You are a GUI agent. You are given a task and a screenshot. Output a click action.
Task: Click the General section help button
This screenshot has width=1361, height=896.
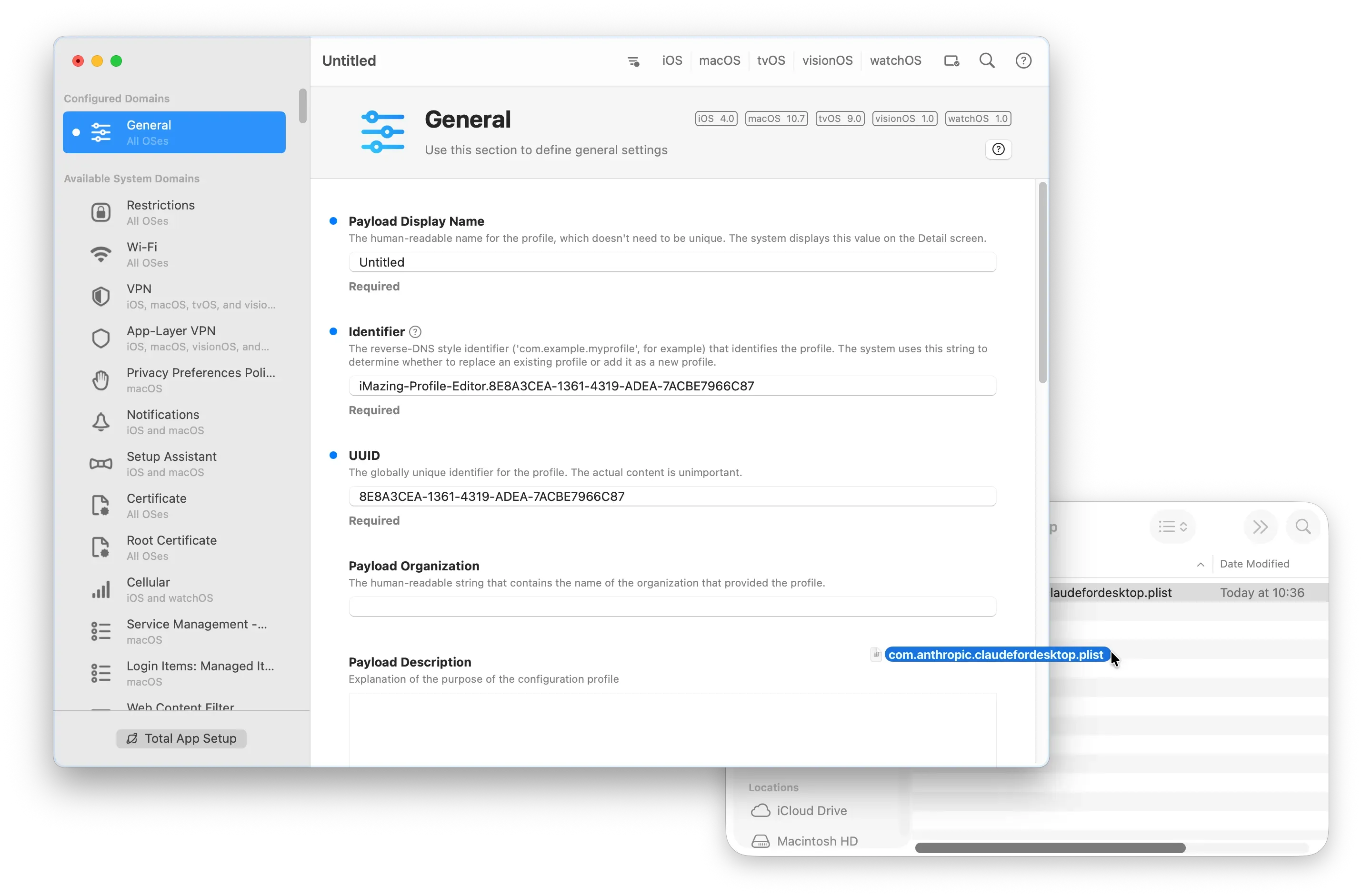[x=999, y=149]
